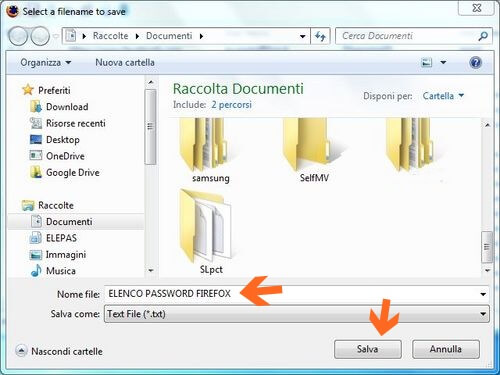
Task: Click the search magnifier icon
Action: pos(483,36)
